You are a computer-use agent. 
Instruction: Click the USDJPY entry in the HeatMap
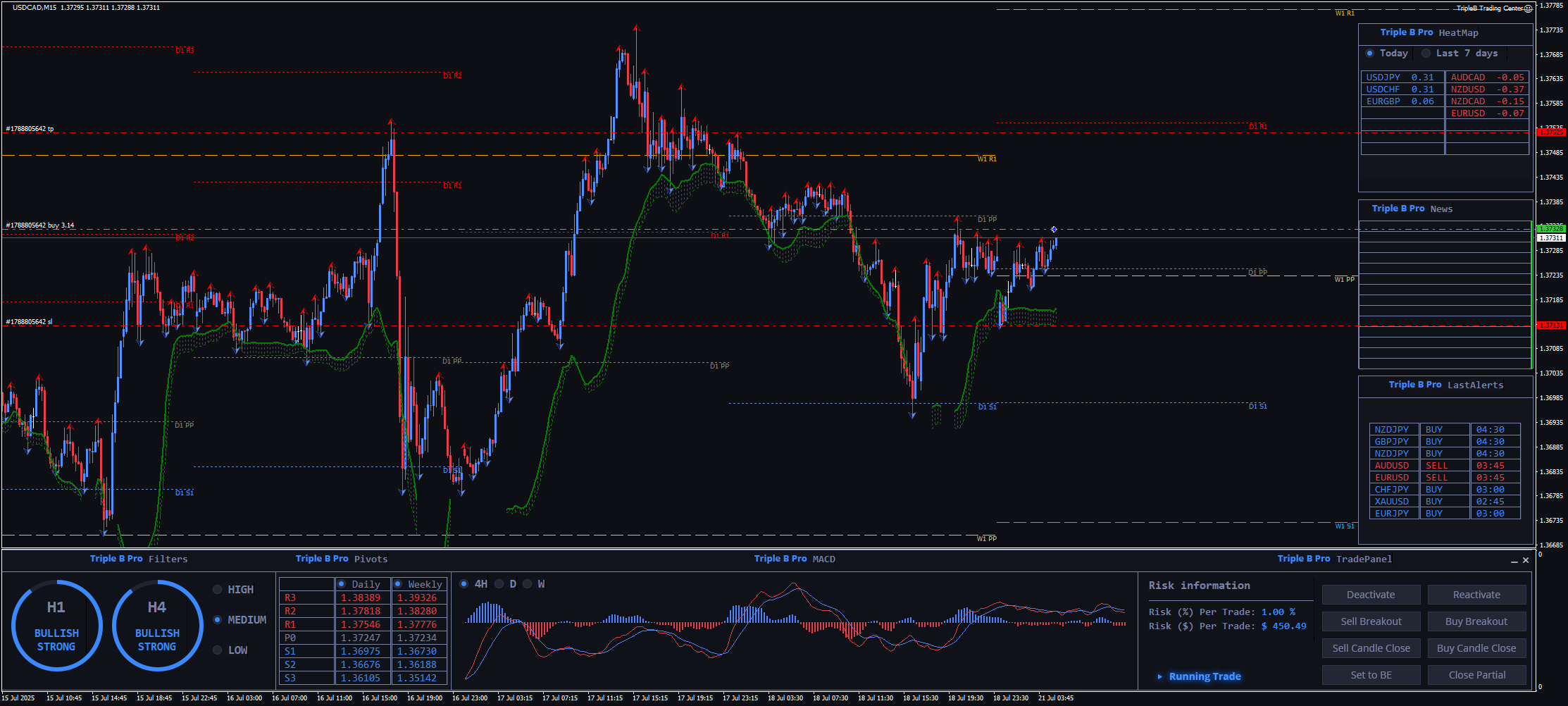(x=1400, y=78)
